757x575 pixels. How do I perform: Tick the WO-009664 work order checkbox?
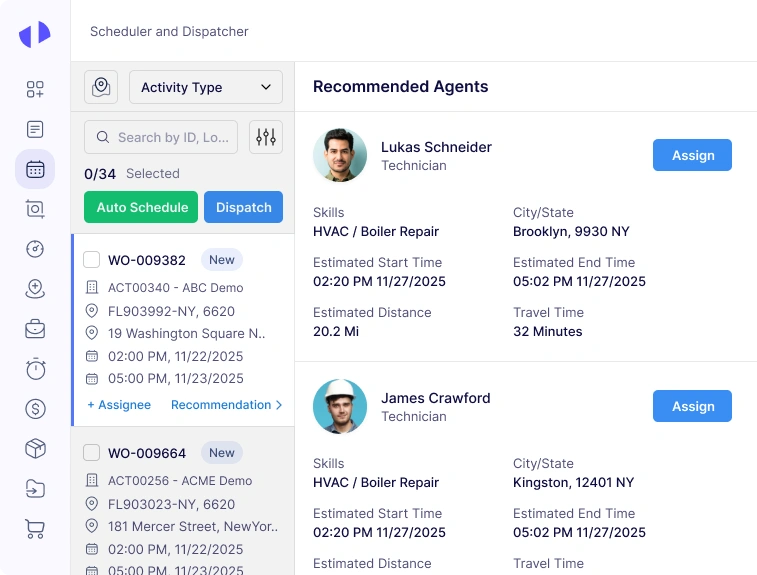[x=91, y=453]
